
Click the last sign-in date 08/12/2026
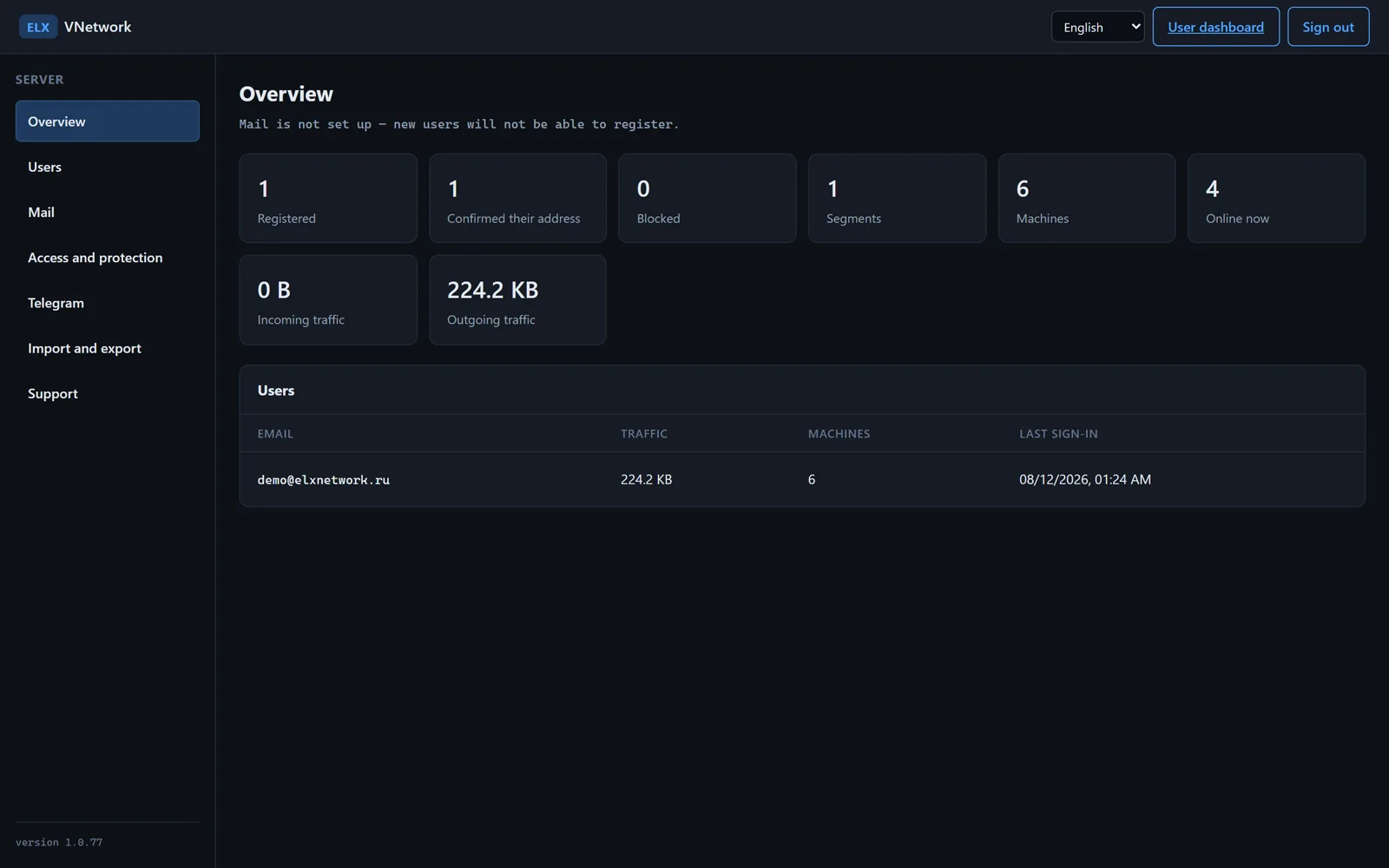click(x=1085, y=479)
